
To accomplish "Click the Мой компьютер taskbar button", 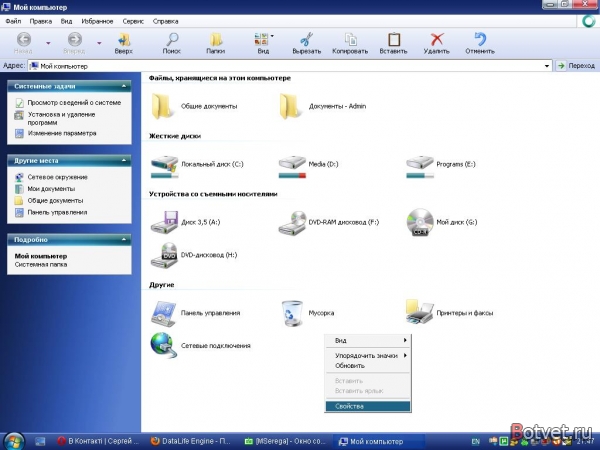I will [379, 441].
